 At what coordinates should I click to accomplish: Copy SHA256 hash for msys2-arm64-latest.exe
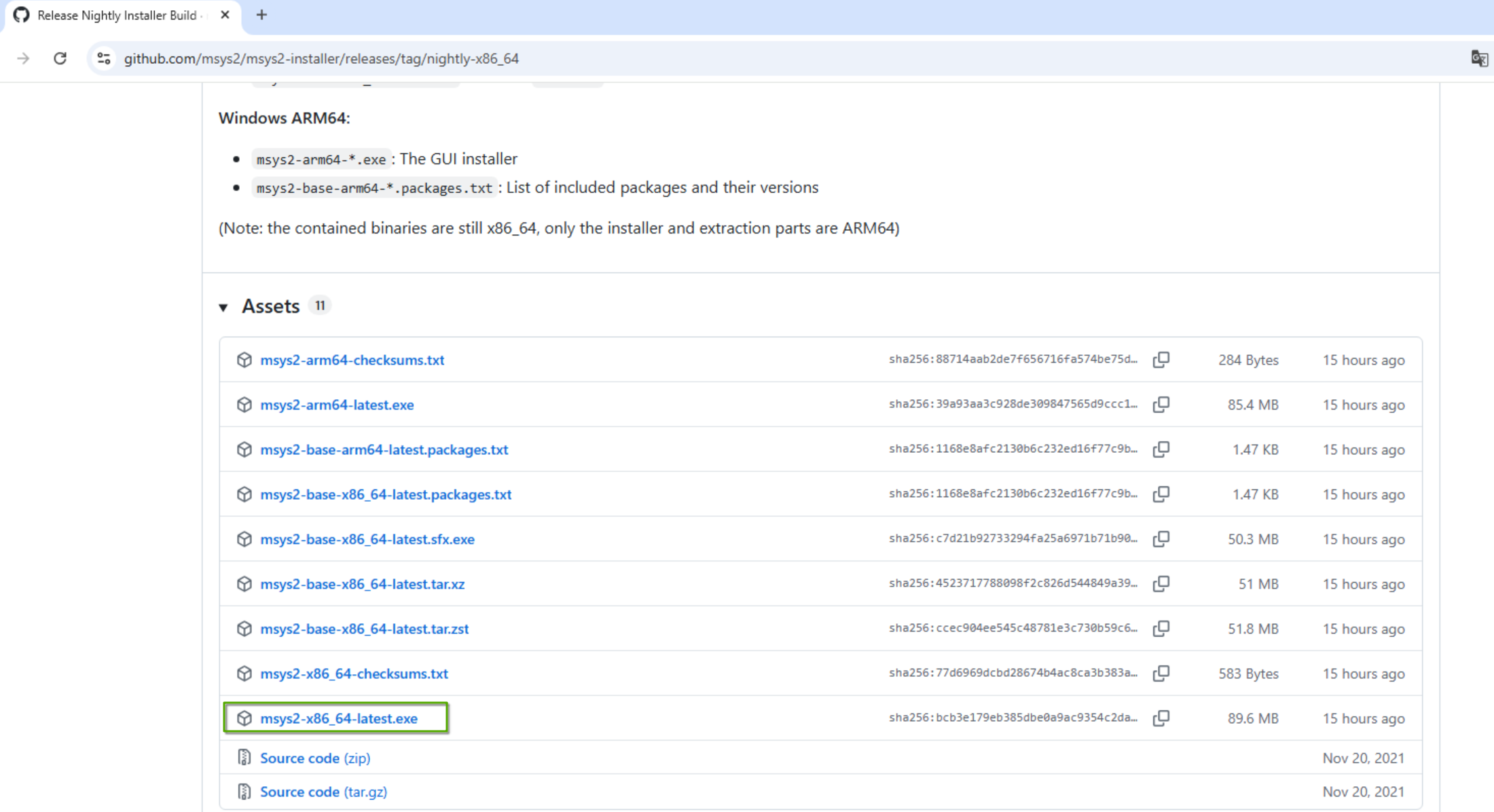(1161, 404)
